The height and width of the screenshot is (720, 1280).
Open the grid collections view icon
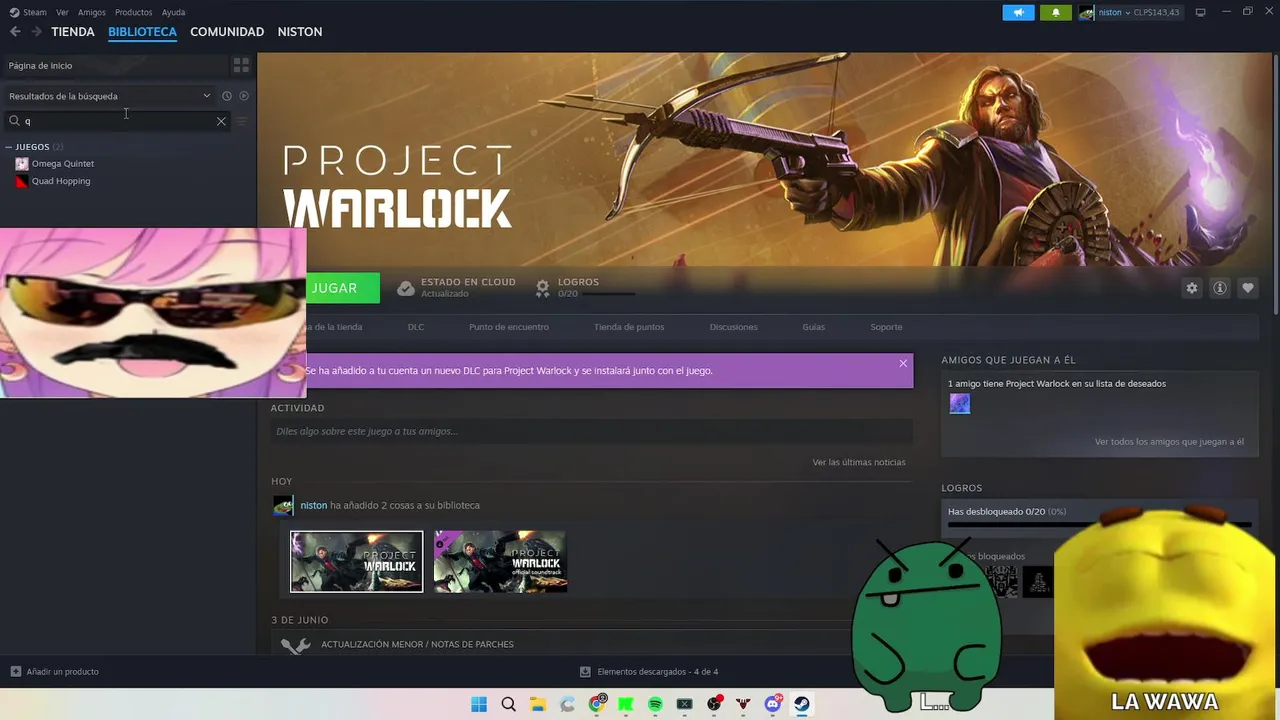pyautogui.click(x=241, y=65)
